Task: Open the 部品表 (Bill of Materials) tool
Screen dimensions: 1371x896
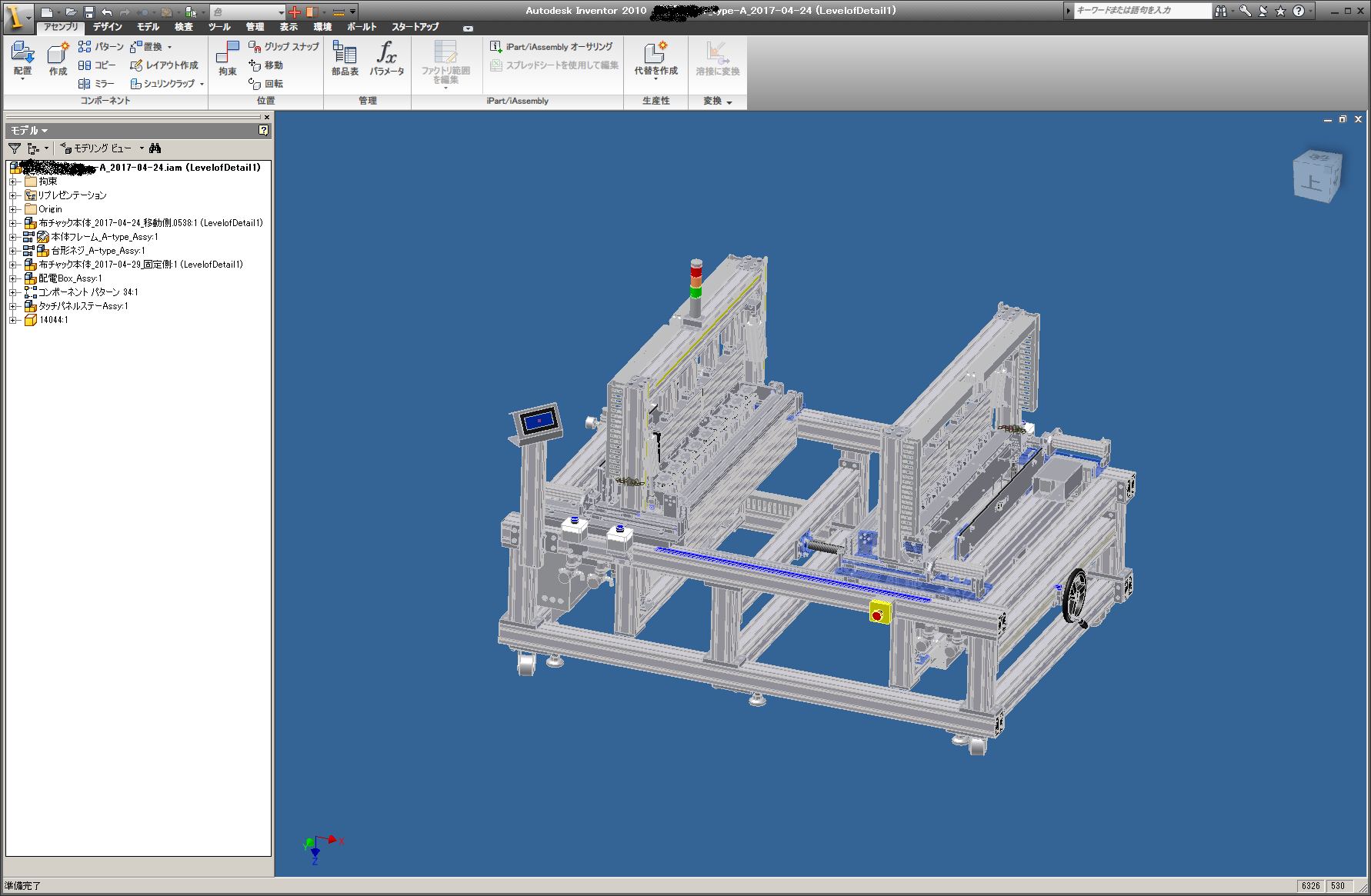Action: (x=345, y=58)
